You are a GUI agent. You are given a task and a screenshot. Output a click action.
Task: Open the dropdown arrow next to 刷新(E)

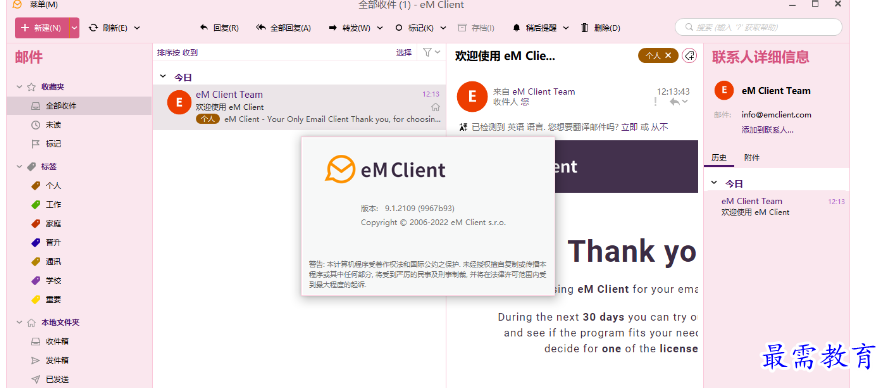point(137,28)
